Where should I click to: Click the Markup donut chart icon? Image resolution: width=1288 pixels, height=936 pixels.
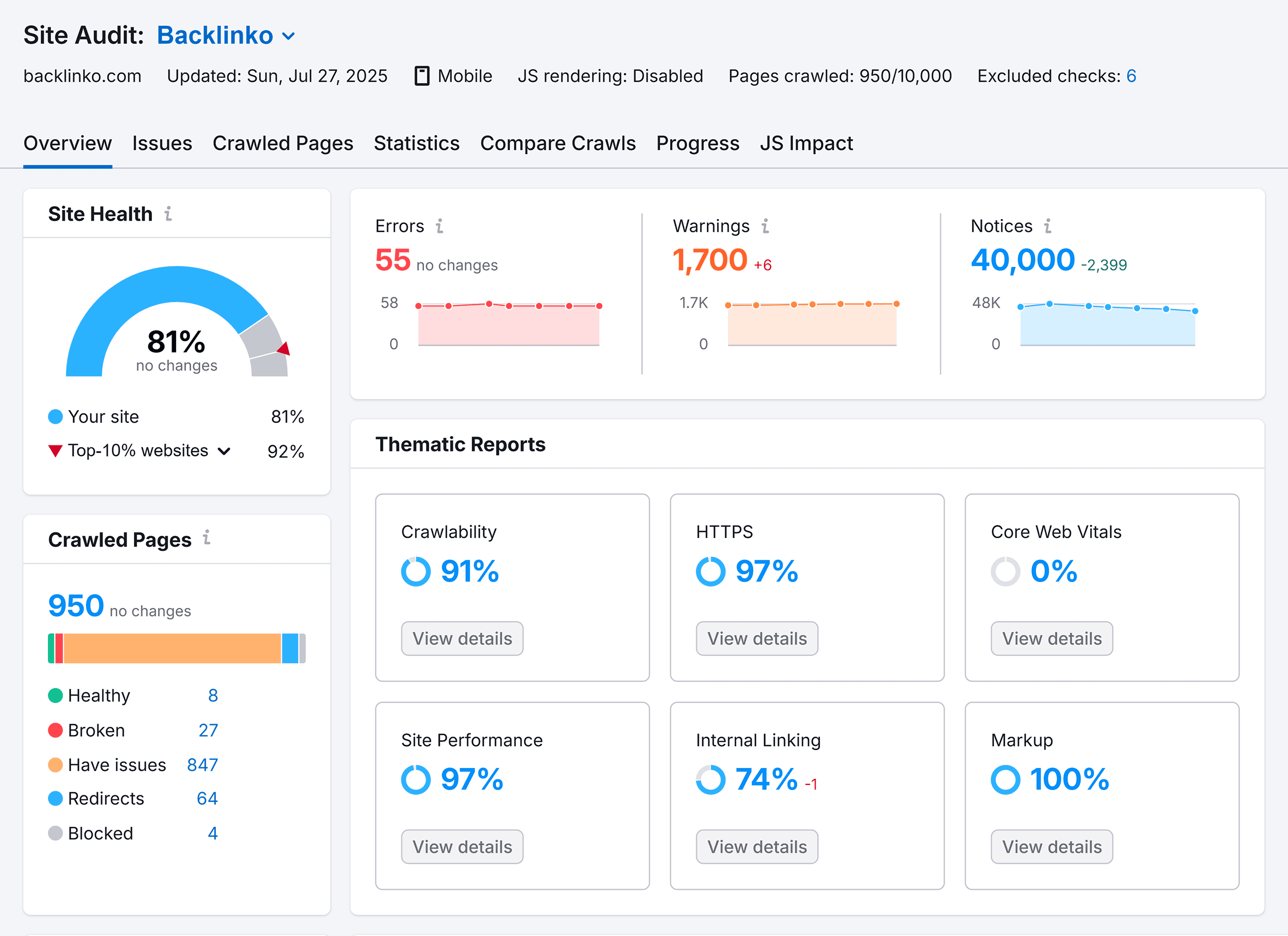pos(1005,779)
